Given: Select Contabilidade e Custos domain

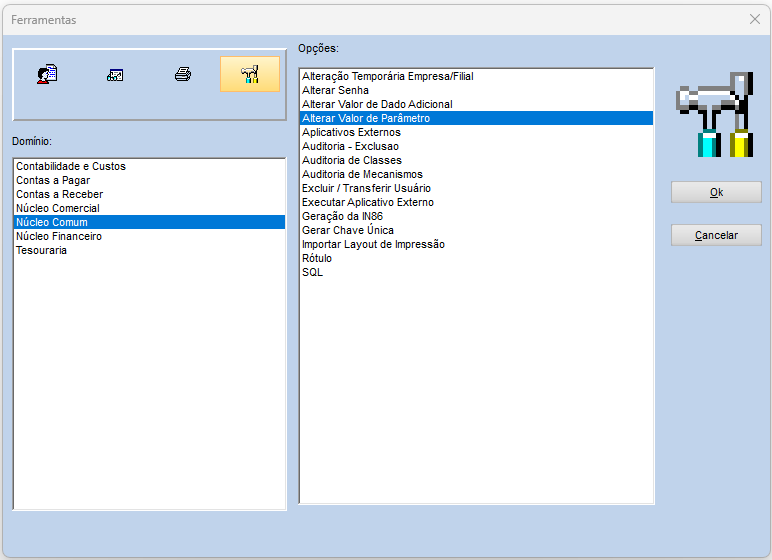Looking at the screenshot, I should coord(71,166).
